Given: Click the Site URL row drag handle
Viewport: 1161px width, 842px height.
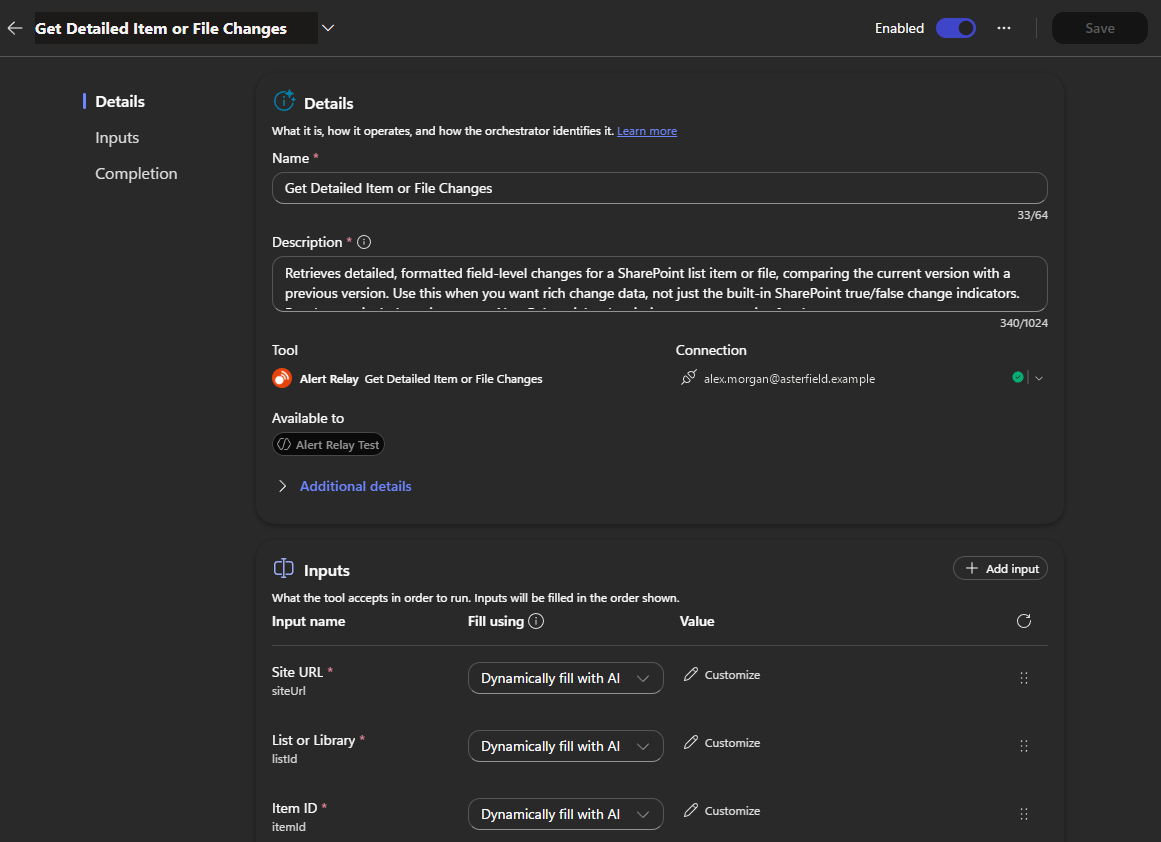Looking at the screenshot, I should pos(1023,678).
